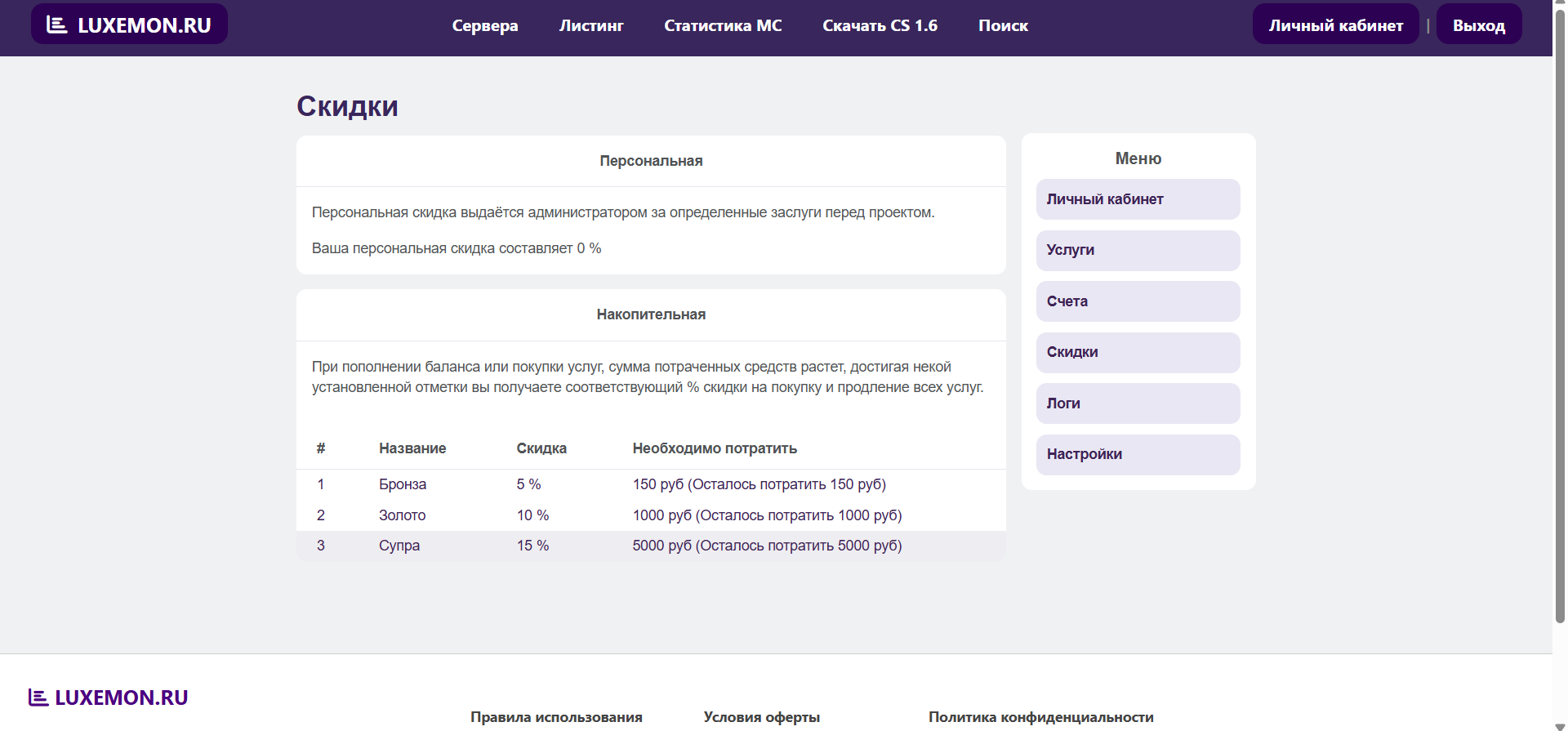Click the Условия оферты footer link

click(761, 717)
